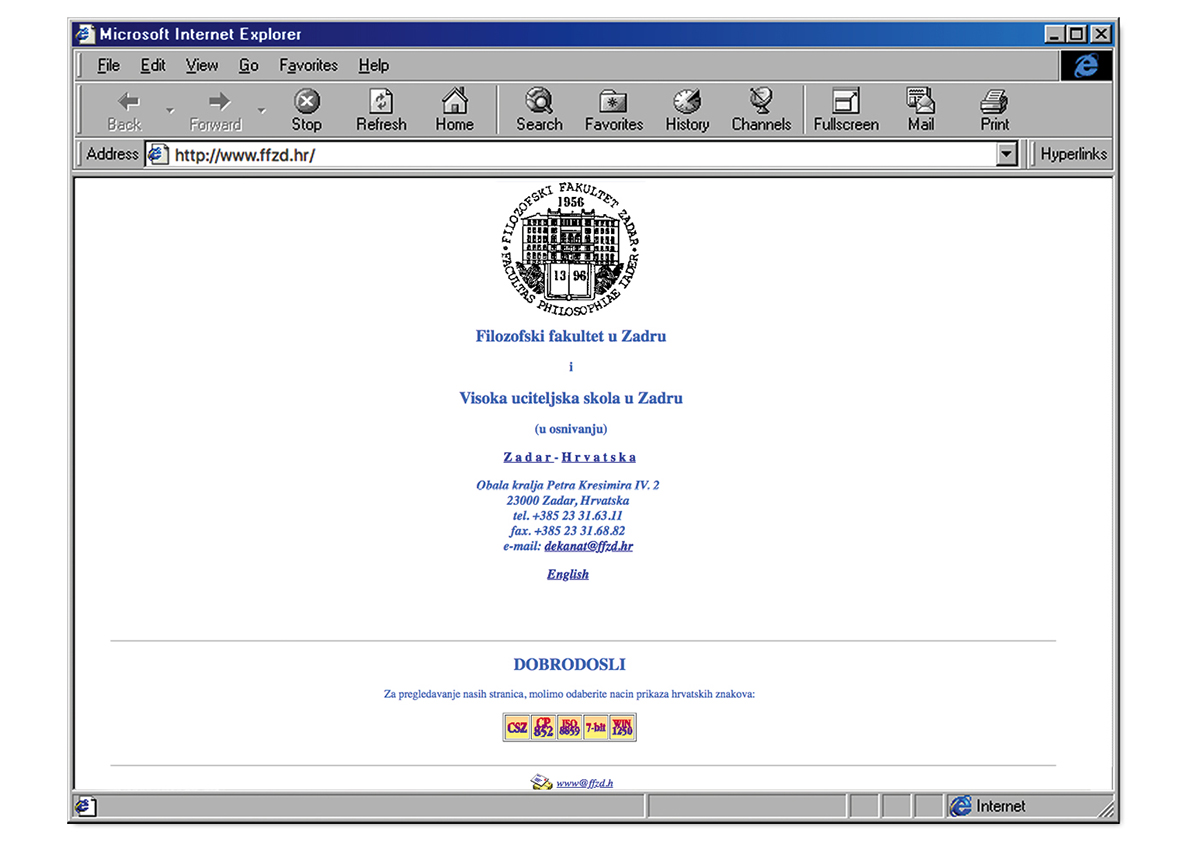1191x842 pixels.
Task: Open the Favorites toolbar button
Action: pyautogui.click(x=613, y=109)
